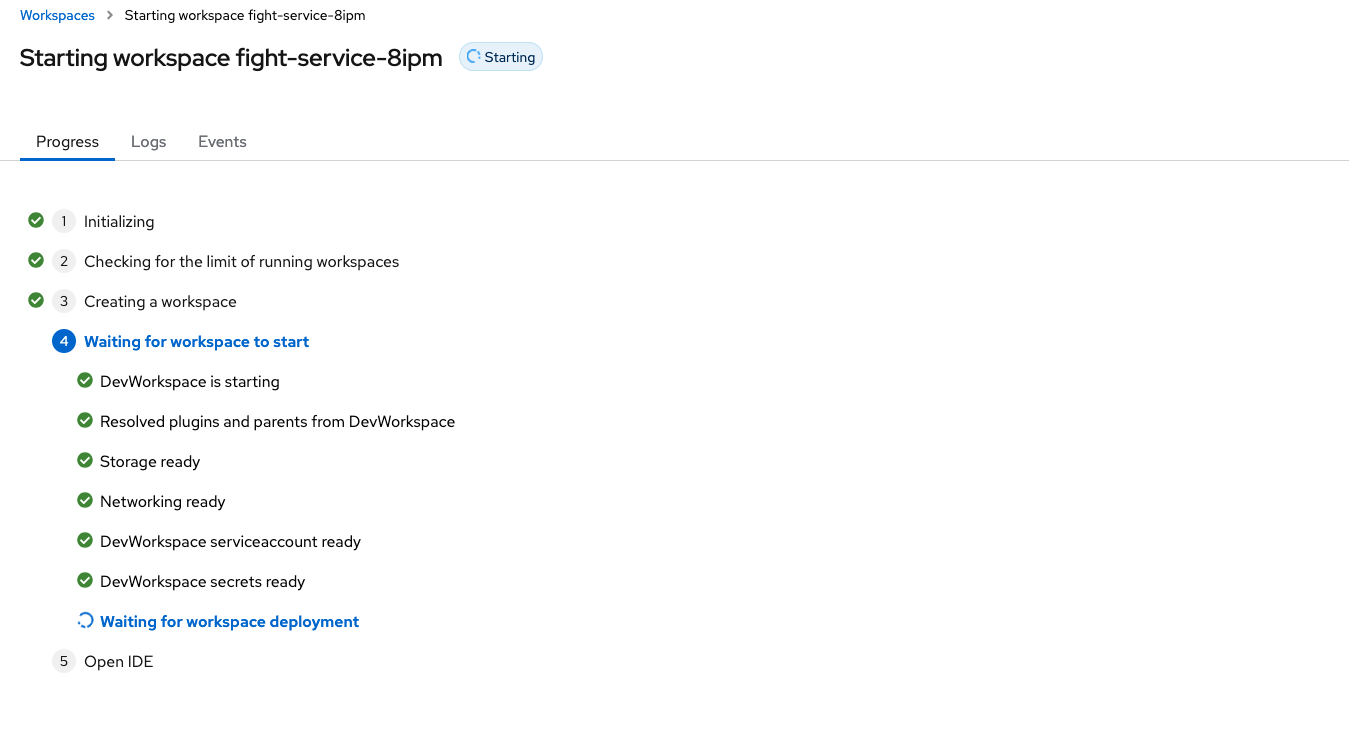Screen dimensions: 1349x737
Task: Click the spinner icon in Starting badge
Action: coord(474,57)
